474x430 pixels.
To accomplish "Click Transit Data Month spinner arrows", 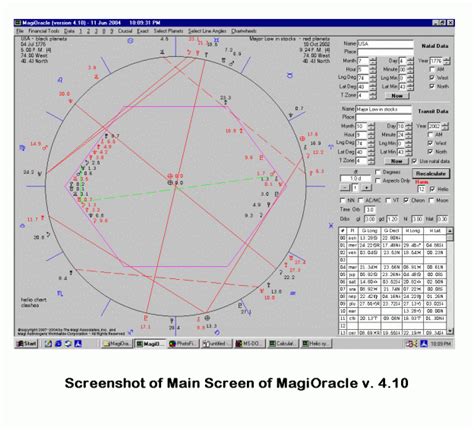I will tap(371, 127).
